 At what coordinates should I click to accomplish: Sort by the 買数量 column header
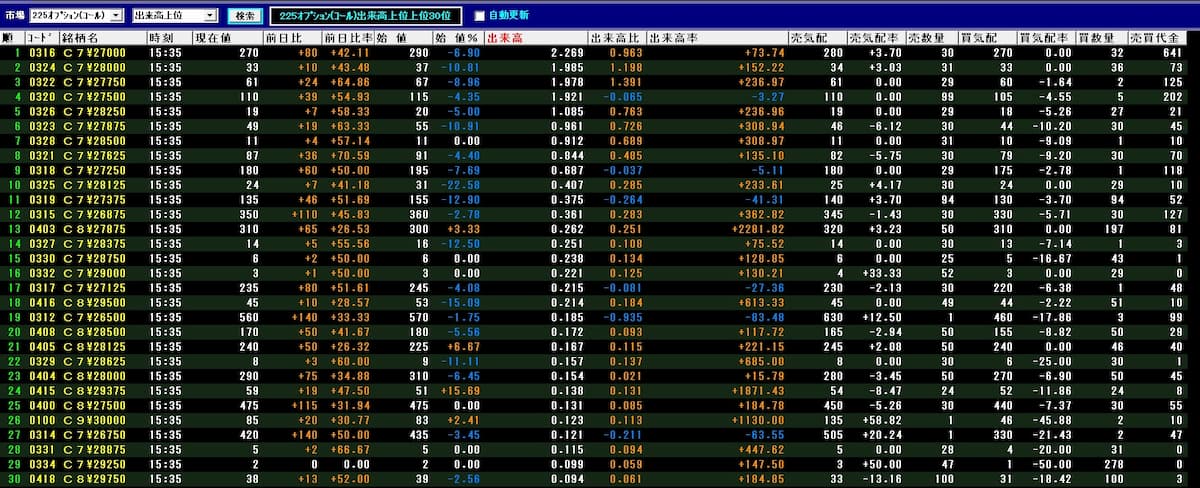1098,38
